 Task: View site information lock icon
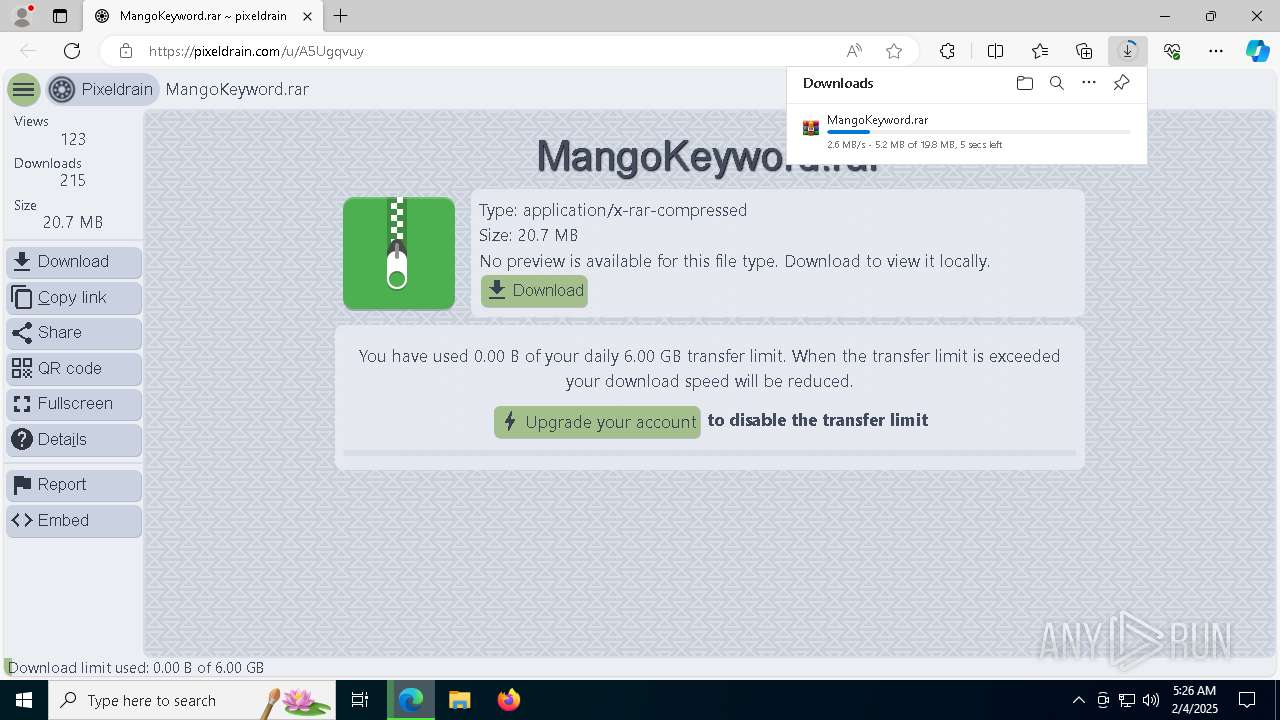(x=125, y=51)
